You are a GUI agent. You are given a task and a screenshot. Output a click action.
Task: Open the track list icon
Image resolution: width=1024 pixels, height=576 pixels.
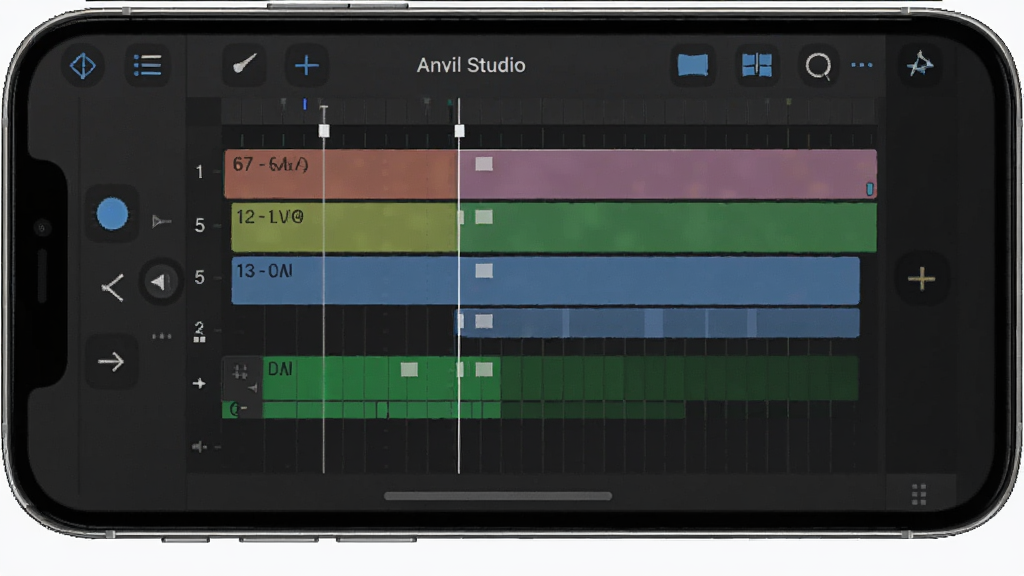(x=148, y=65)
